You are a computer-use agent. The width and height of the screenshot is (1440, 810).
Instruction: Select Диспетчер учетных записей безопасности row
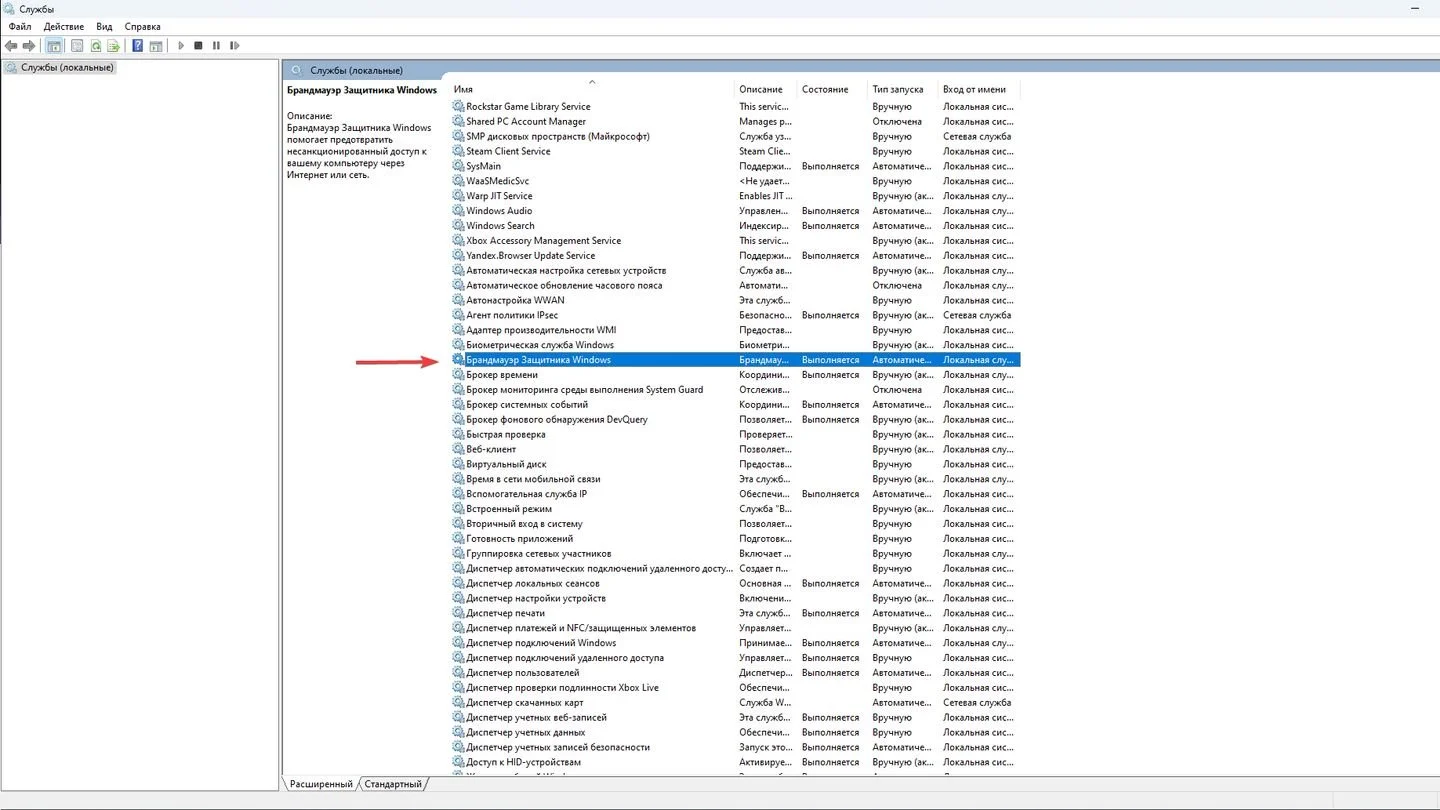[735, 747]
